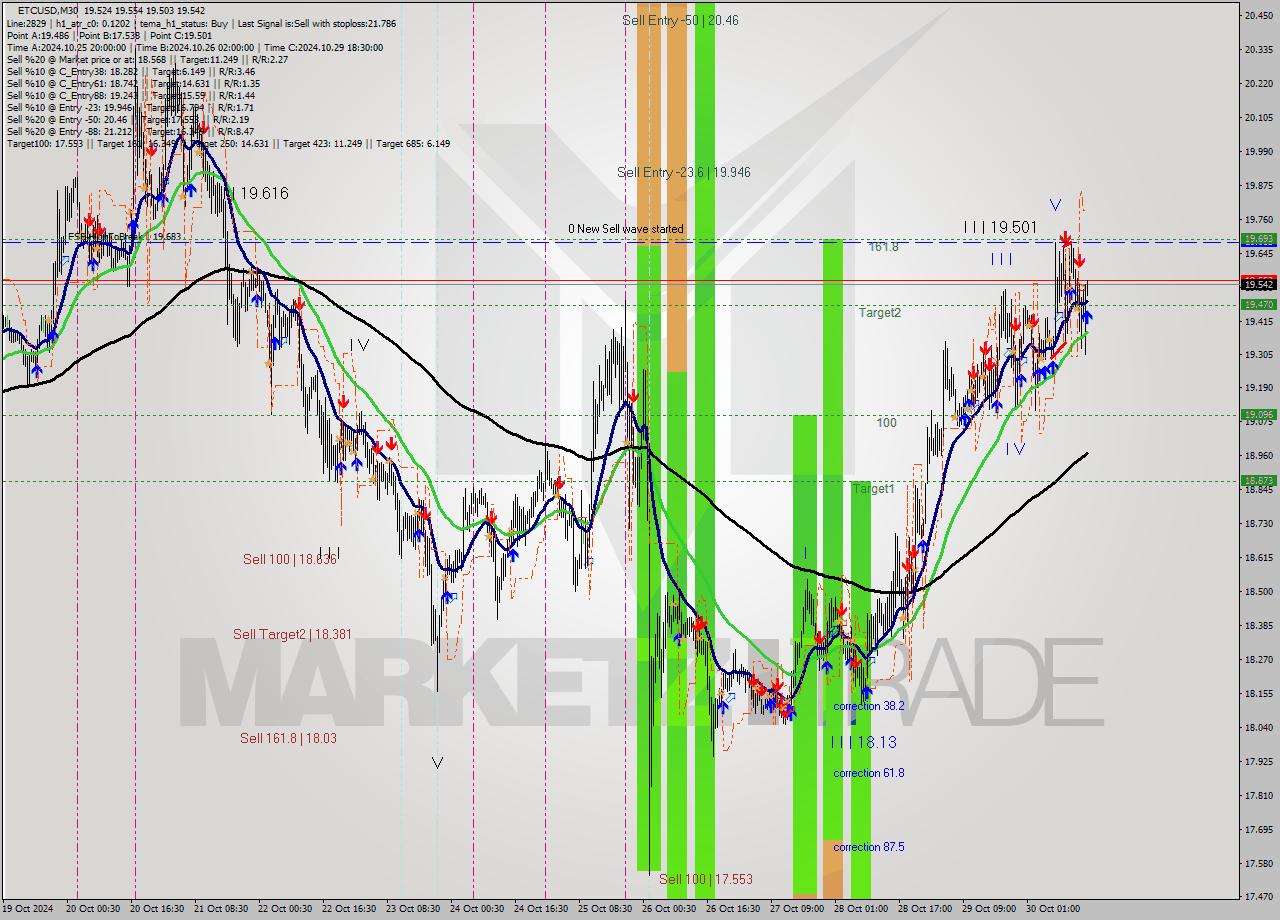Click the black 'I V' label near 19.3
The width and height of the screenshot is (1280, 920).
coord(360,345)
